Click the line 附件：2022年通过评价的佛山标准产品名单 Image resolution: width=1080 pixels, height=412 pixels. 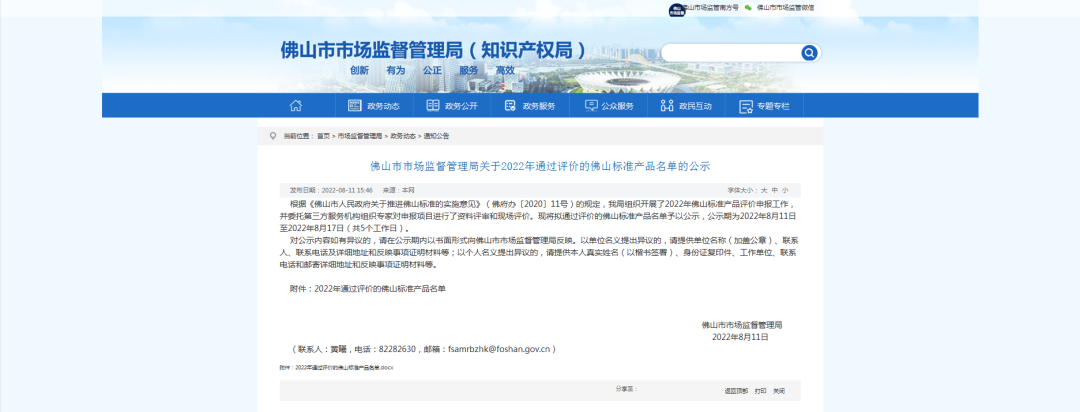[x=368, y=289]
